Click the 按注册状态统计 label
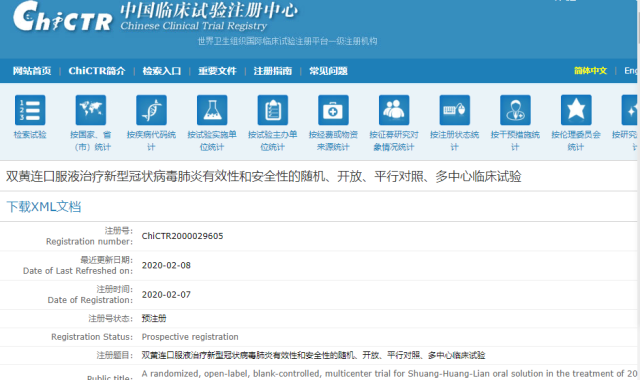 point(455,141)
